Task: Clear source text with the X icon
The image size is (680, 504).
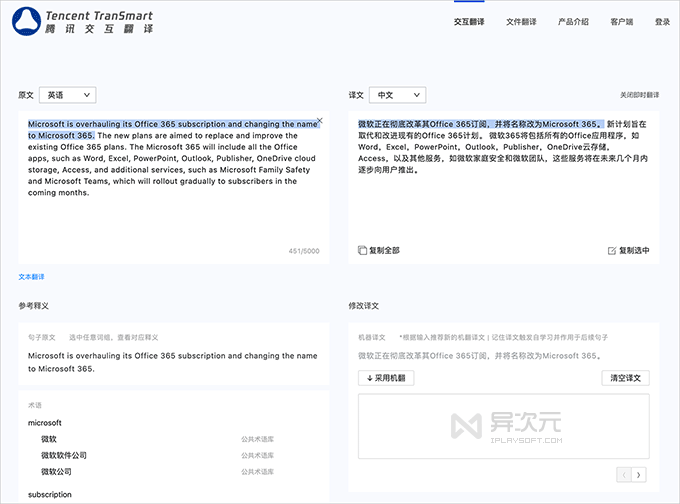Action: click(x=320, y=120)
